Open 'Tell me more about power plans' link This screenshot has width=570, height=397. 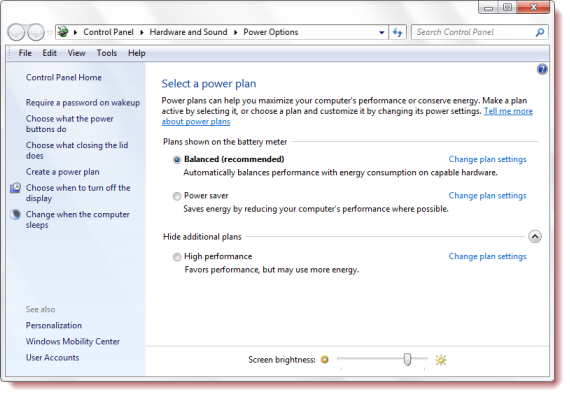point(347,116)
